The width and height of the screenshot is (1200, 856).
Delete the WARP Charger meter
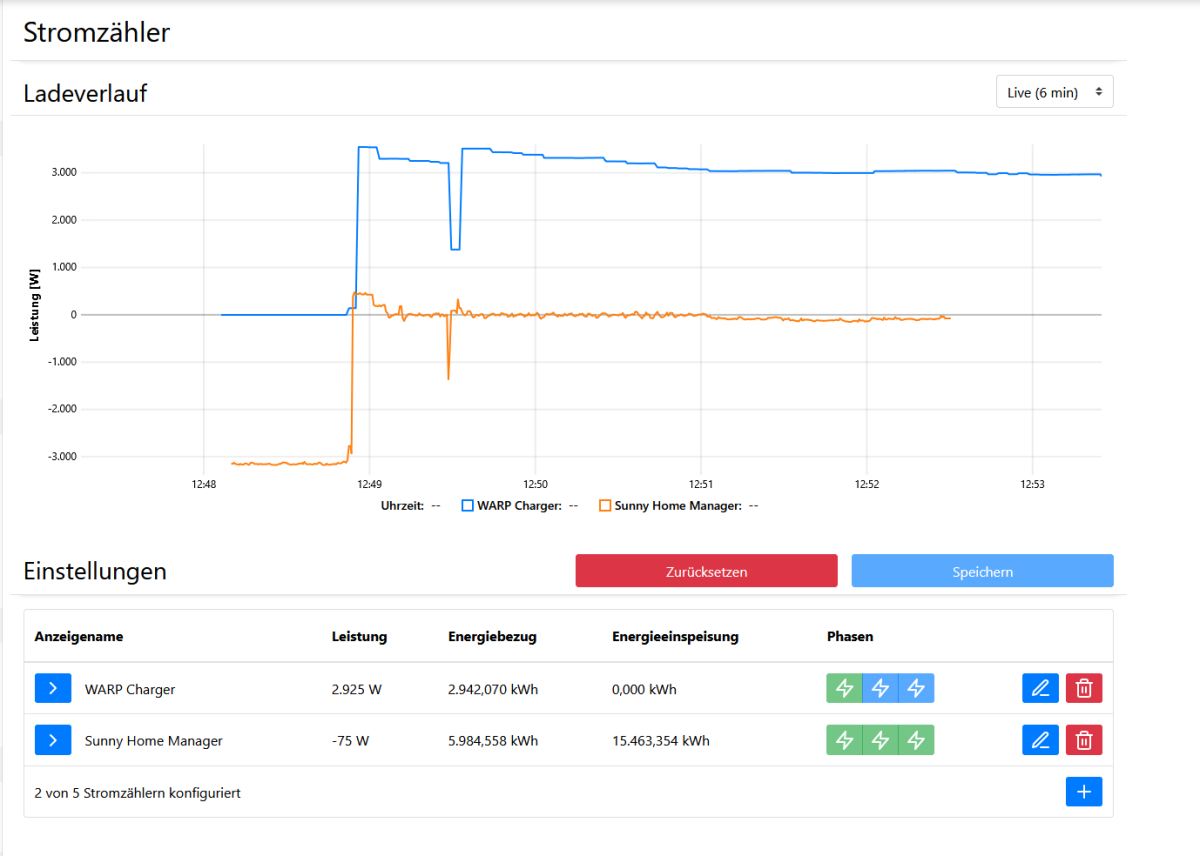(x=1084, y=688)
